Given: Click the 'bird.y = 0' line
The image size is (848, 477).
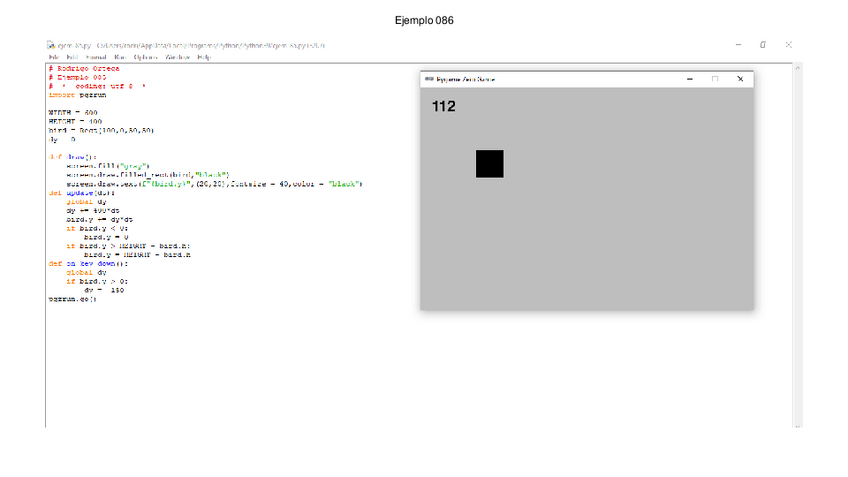Looking at the screenshot, I should pyautogui.click(x=106, y=237).
